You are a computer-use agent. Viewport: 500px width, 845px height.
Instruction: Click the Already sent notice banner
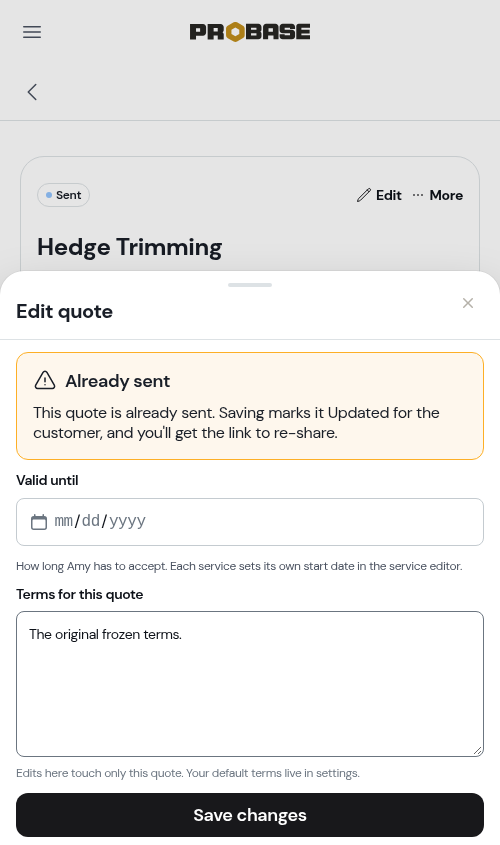(250, 406)
